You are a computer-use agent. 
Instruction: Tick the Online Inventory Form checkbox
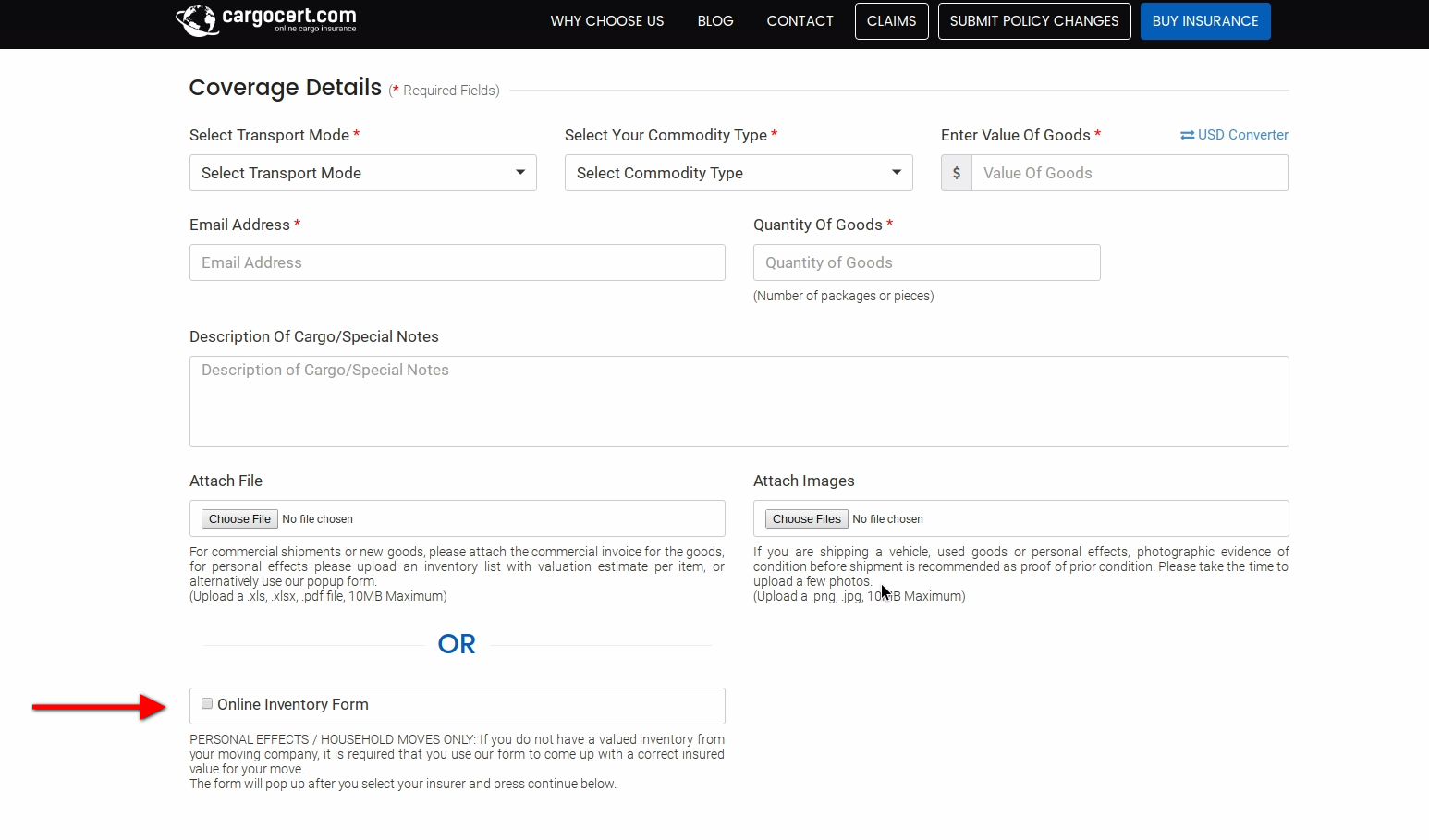point(207,703)
